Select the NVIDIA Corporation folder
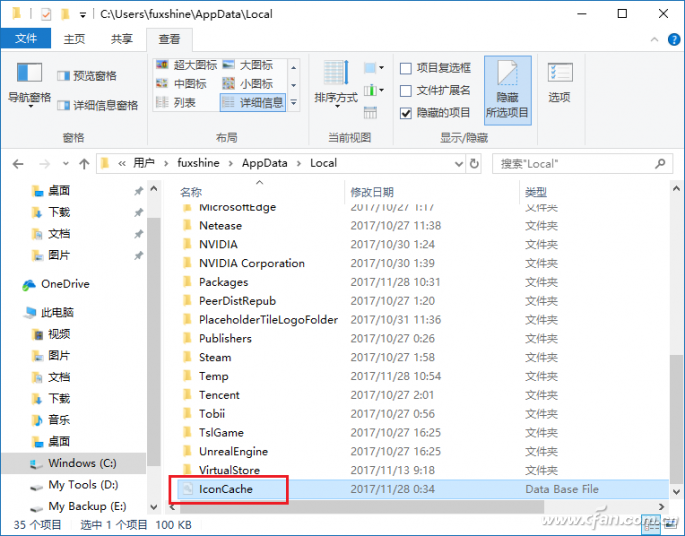Viewport: 685px width, 536px height. pos(252,263)
